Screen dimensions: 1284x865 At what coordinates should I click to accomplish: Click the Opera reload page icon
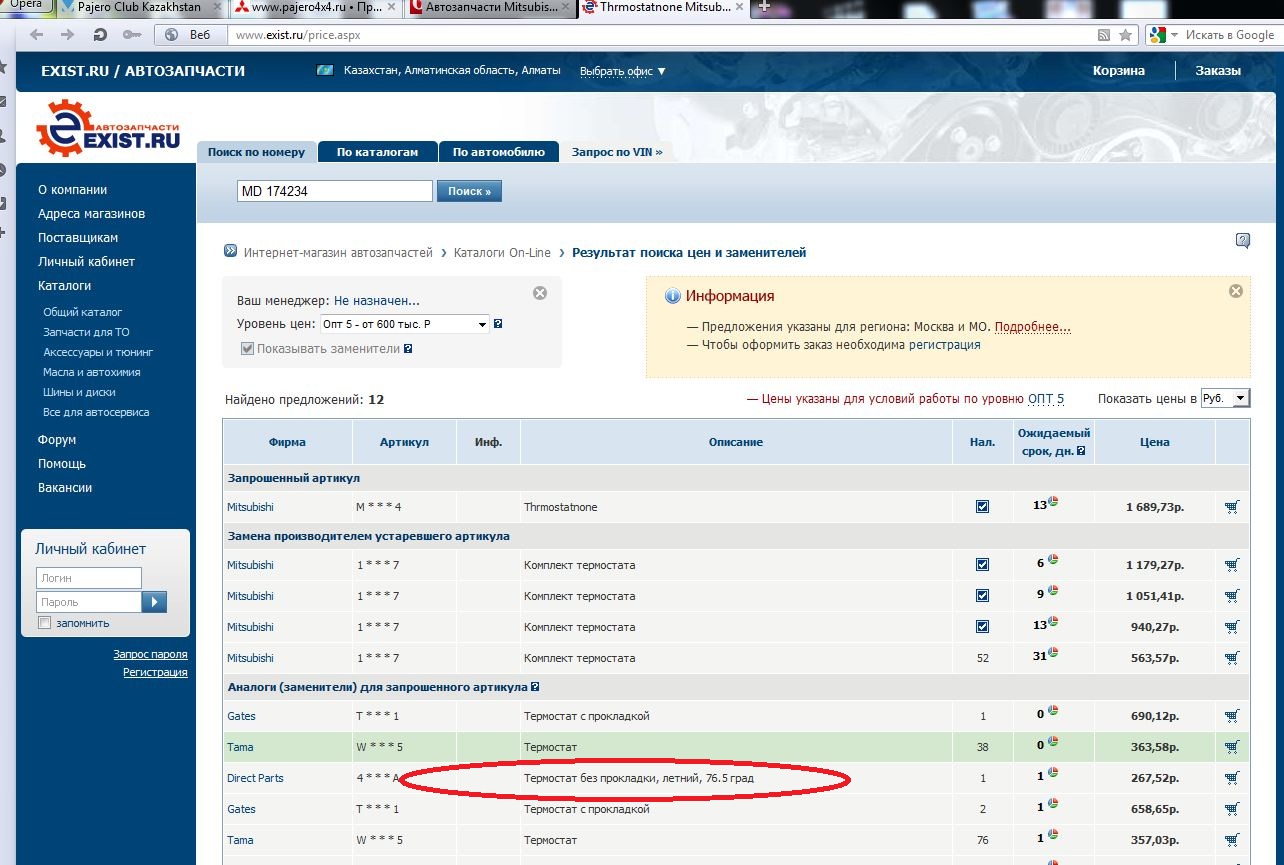[99, 35]
